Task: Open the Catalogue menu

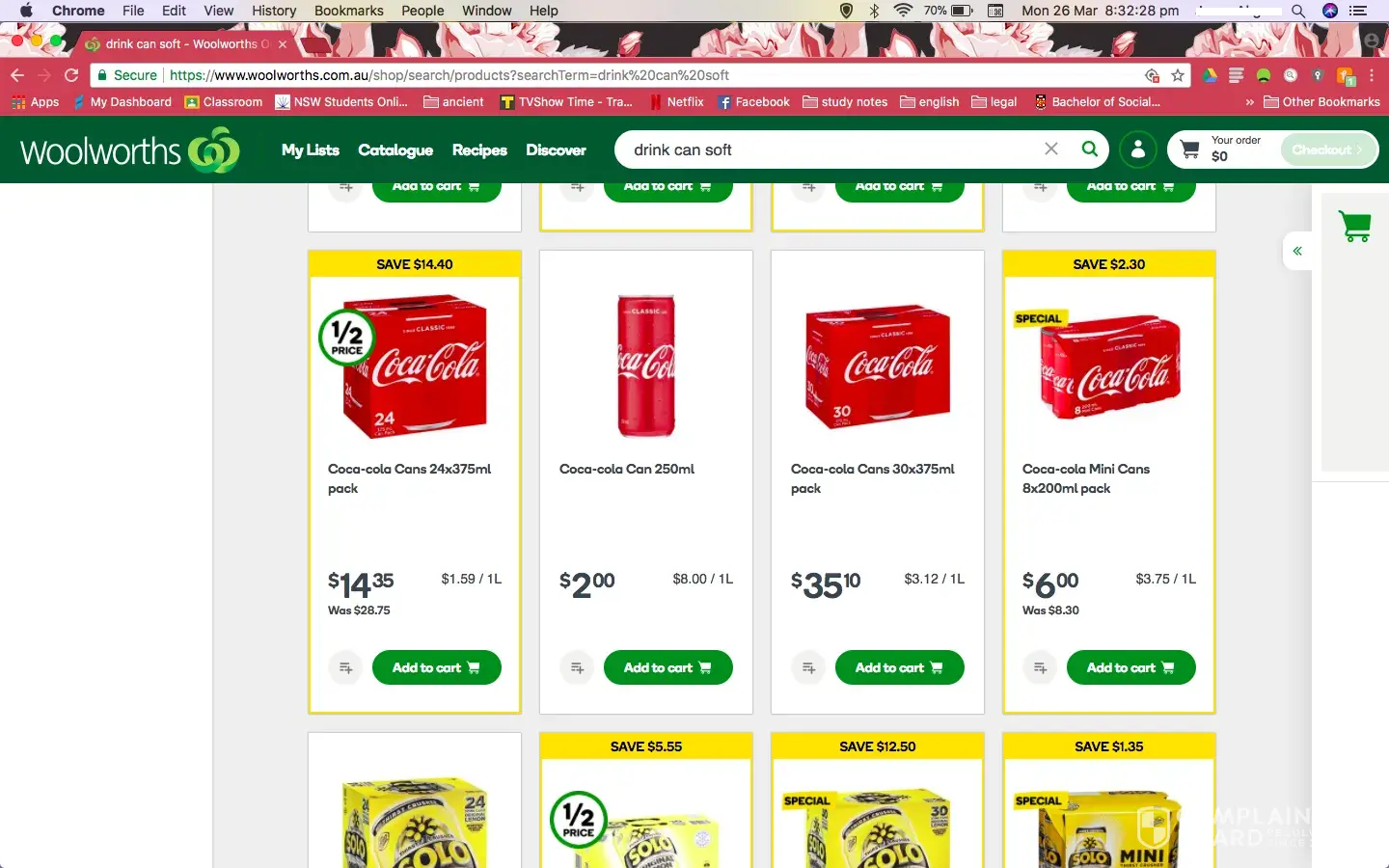Action: tap(395, 150)
